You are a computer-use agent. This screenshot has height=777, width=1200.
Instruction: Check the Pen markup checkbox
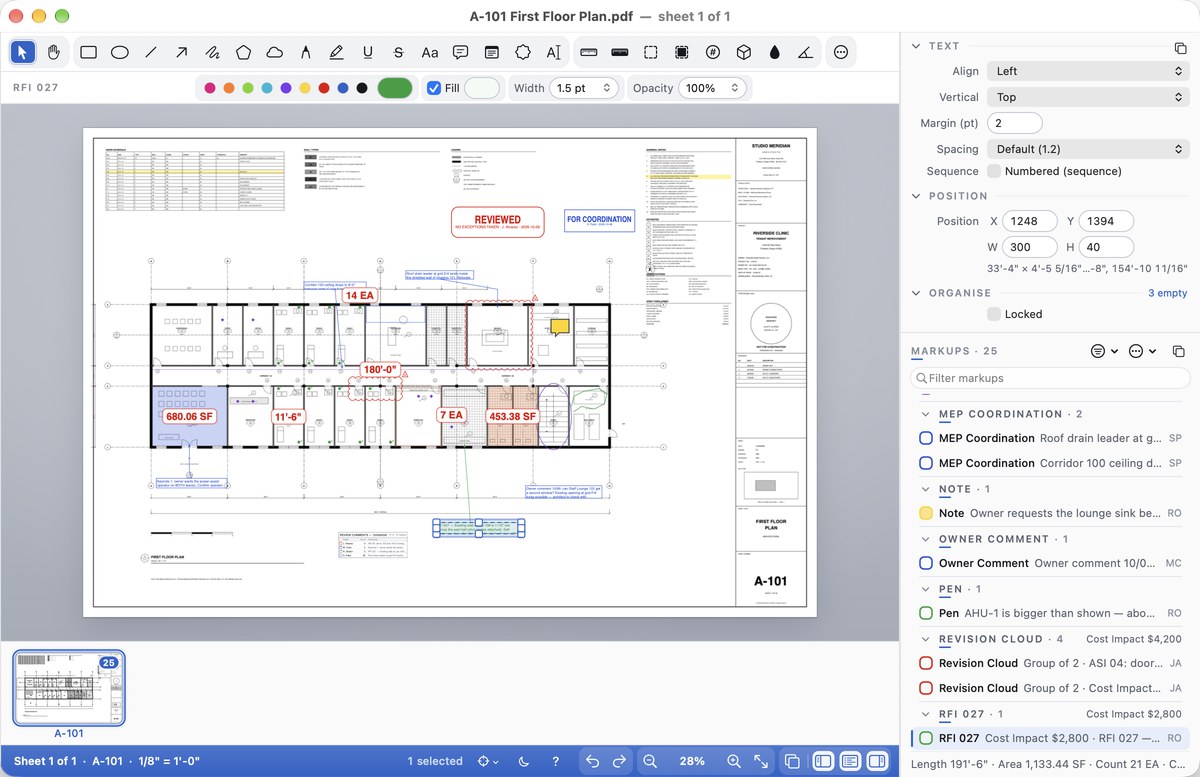coord(925,613)
